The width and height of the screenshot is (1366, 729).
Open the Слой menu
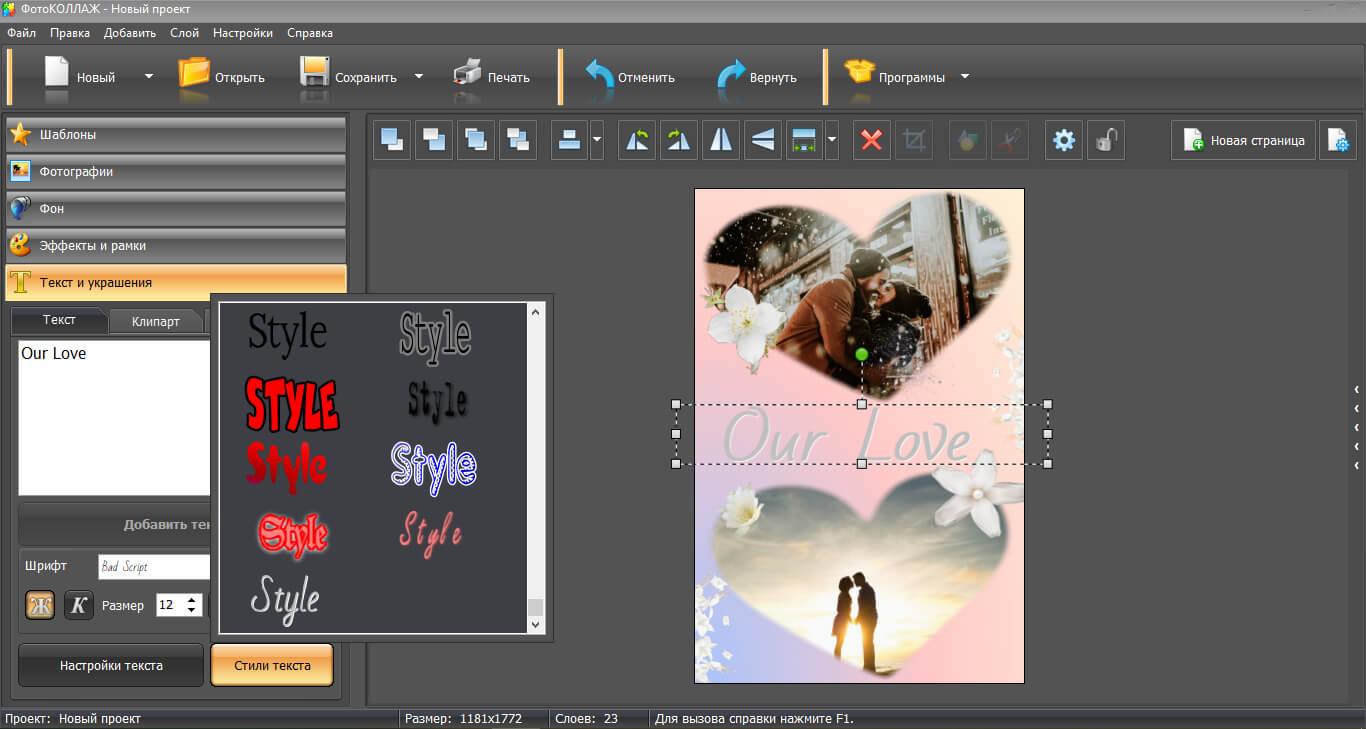pyautogui.click(x=185, y=33)
